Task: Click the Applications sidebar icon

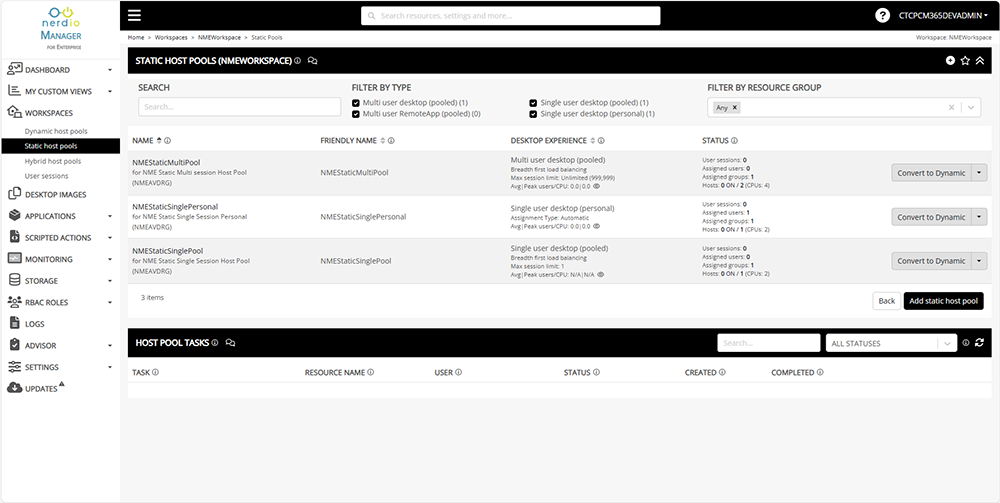Action: click(x=15, y=215)
